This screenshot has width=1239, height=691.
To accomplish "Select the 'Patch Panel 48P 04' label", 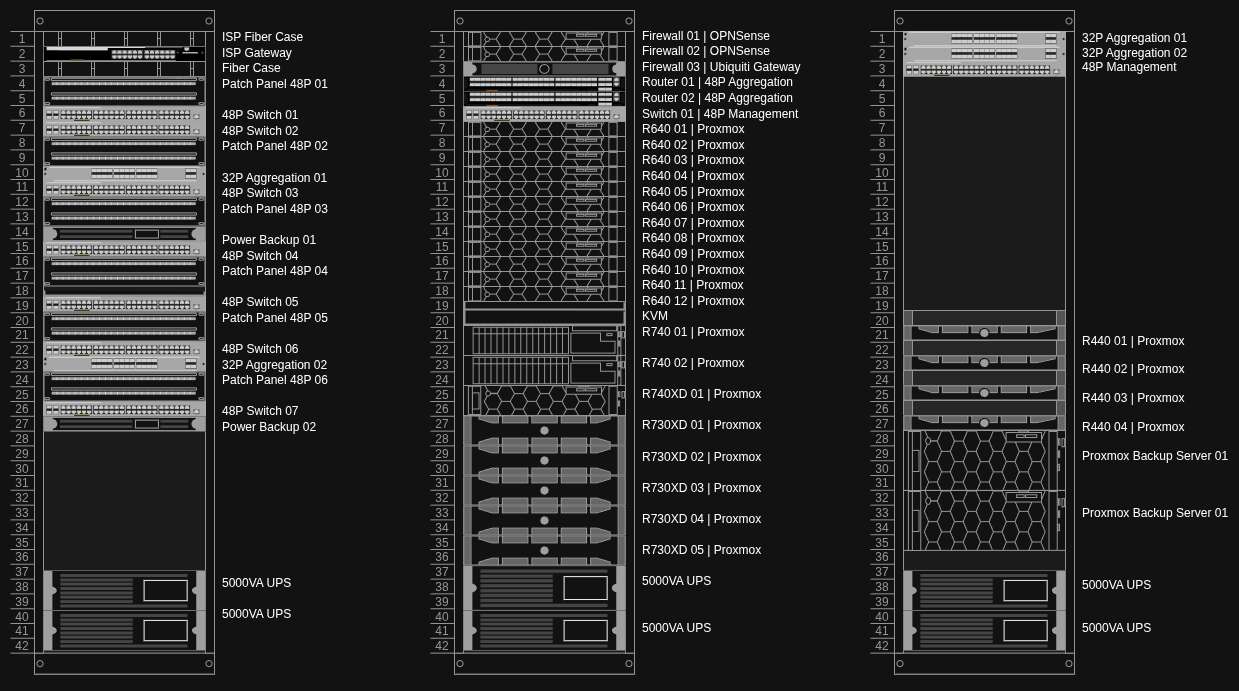I will 275,271.
